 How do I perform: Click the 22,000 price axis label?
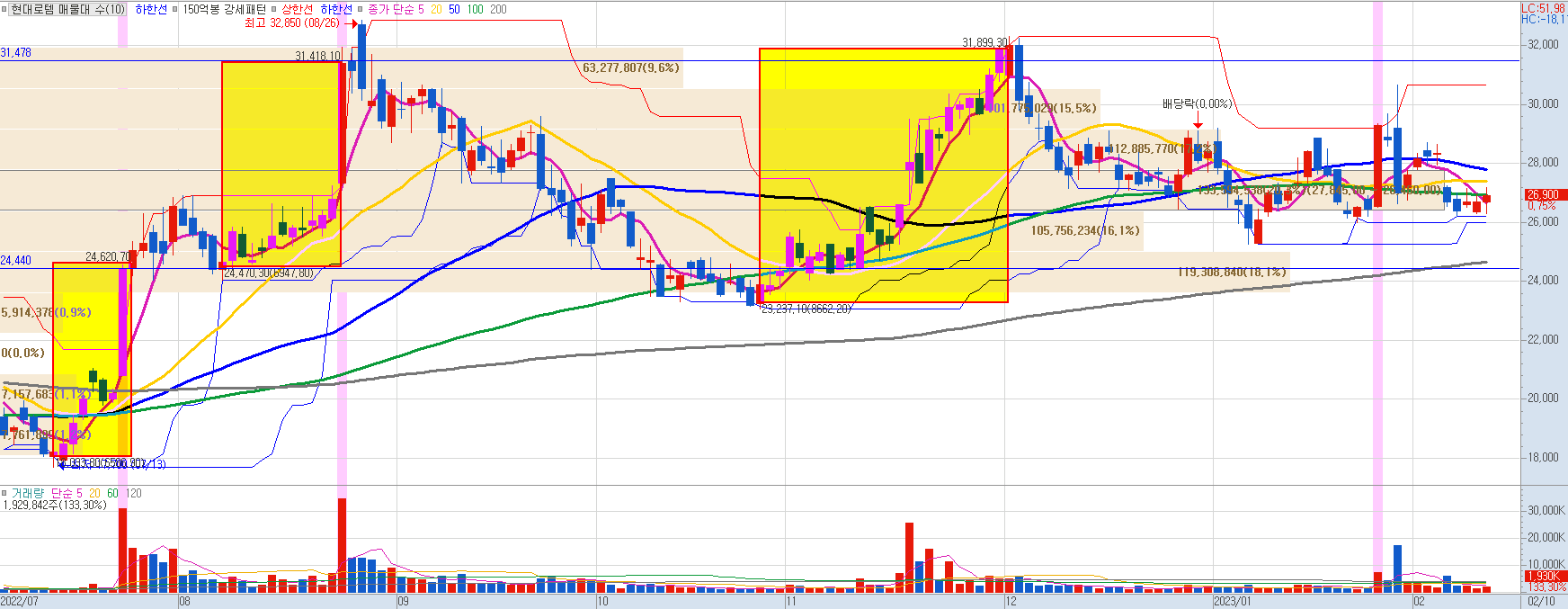click(1543, 339)
